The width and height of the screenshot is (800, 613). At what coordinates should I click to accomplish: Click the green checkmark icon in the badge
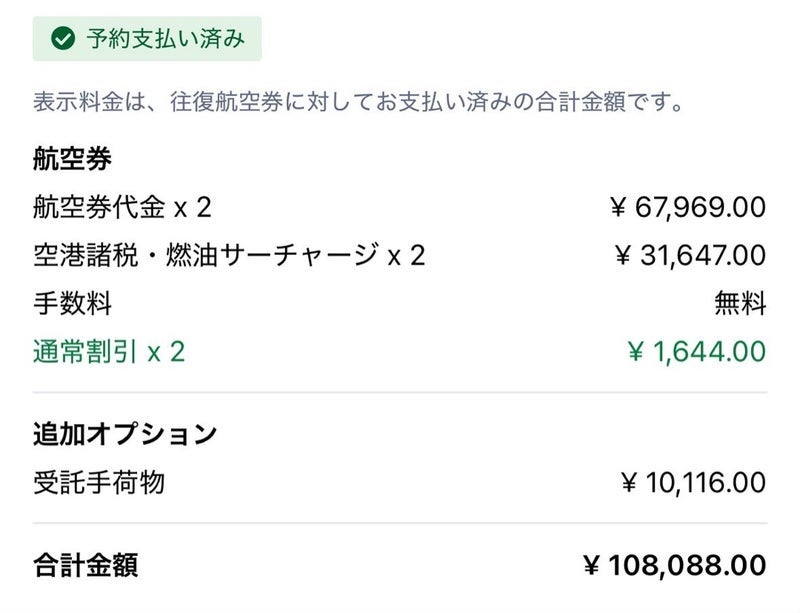[63, 39]
